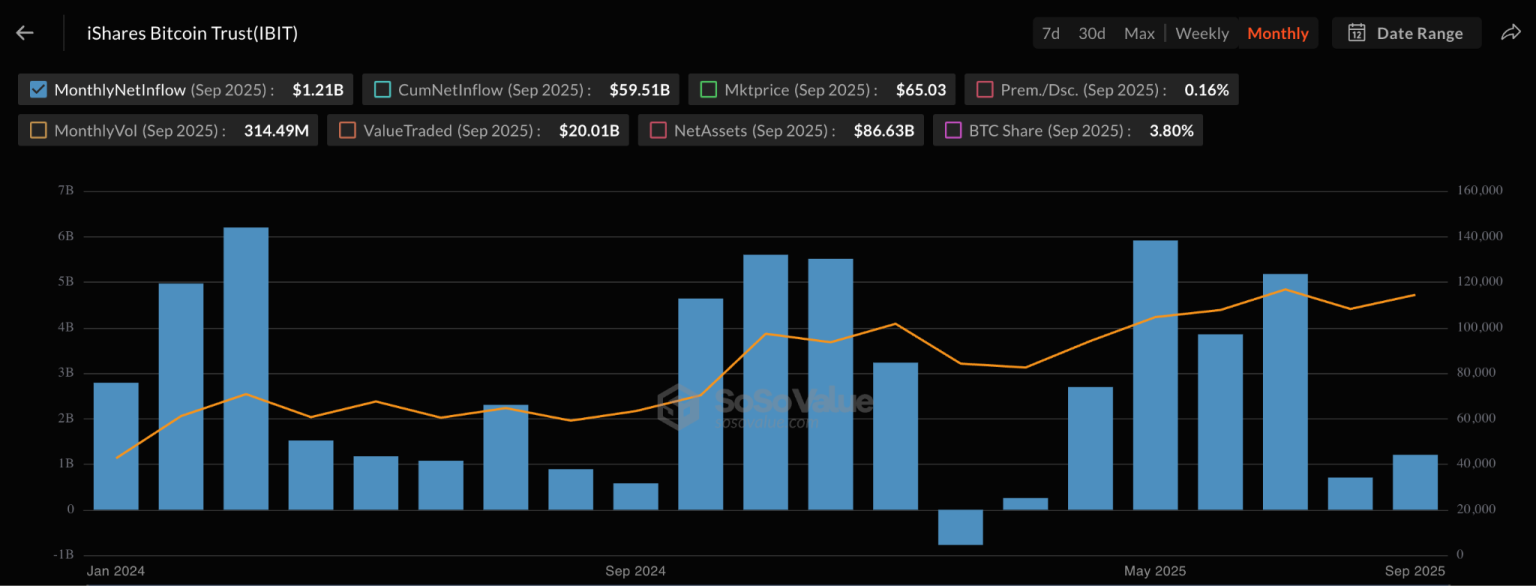Image resolution: width=1536 pixels, height=586 pixels.
Task: Enable the CumNetInflow checkbox
Action: click(x=382, y=90)
